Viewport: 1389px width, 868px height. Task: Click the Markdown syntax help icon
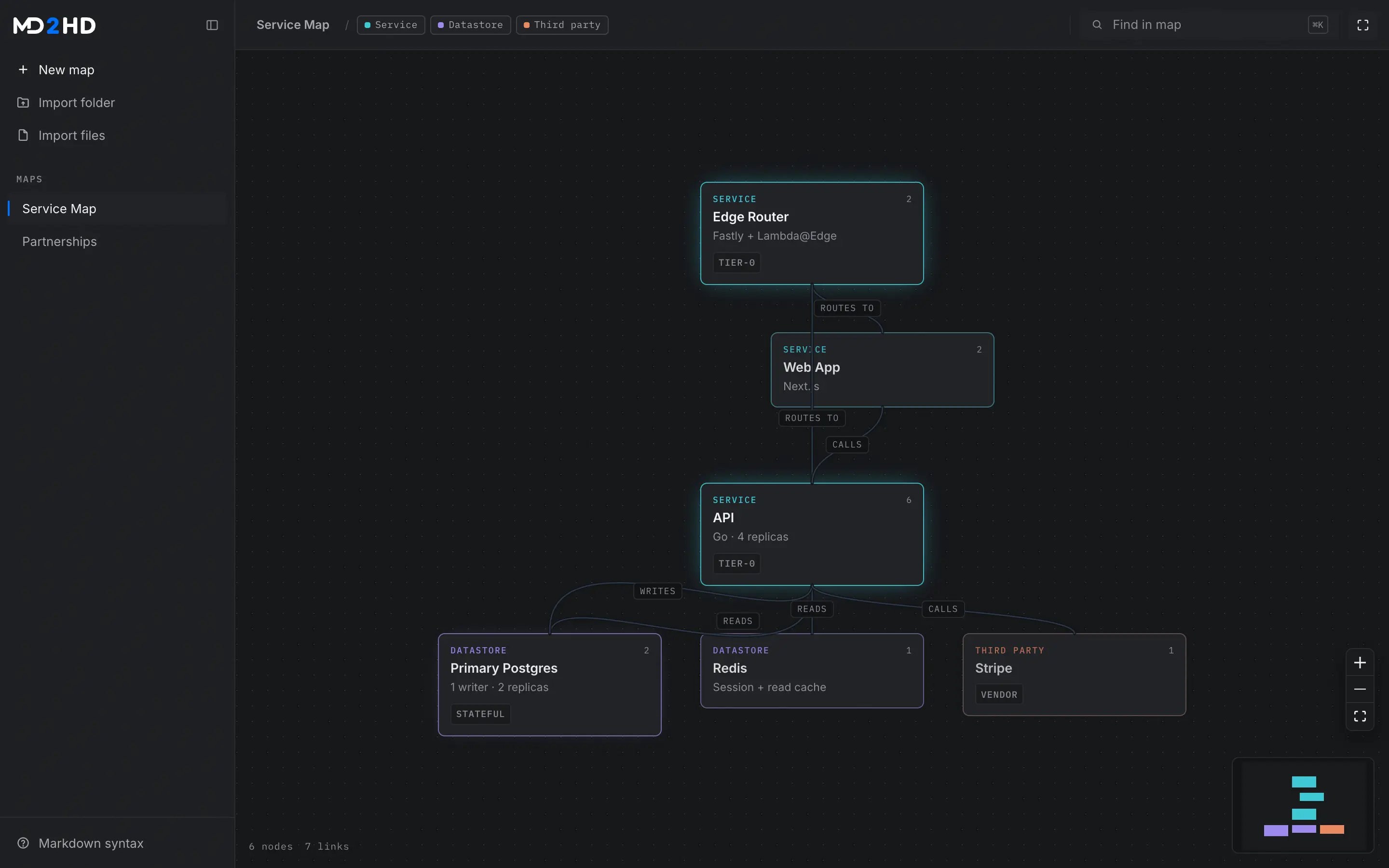(x=23, y=843)
